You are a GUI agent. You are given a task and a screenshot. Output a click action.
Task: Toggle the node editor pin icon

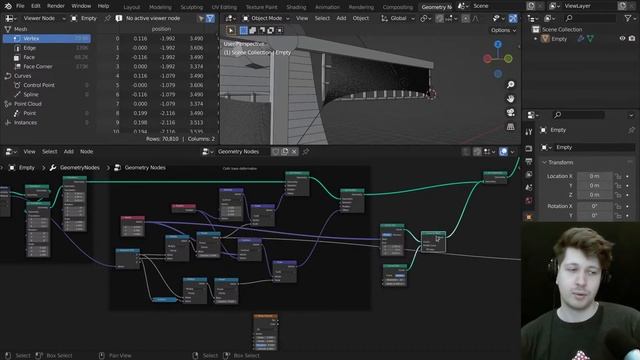coord(305,152)
